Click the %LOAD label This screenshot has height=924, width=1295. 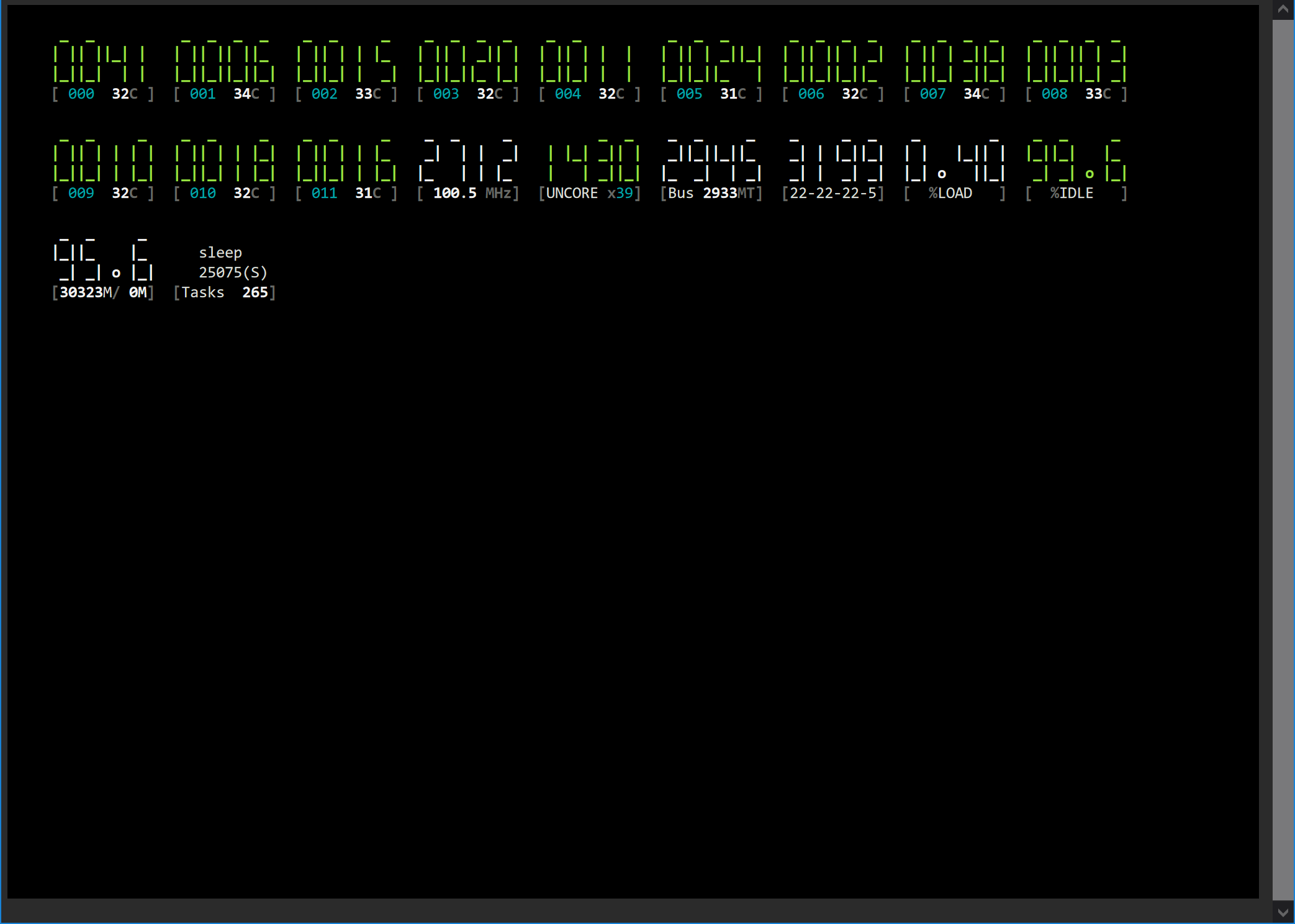(950, 193)
